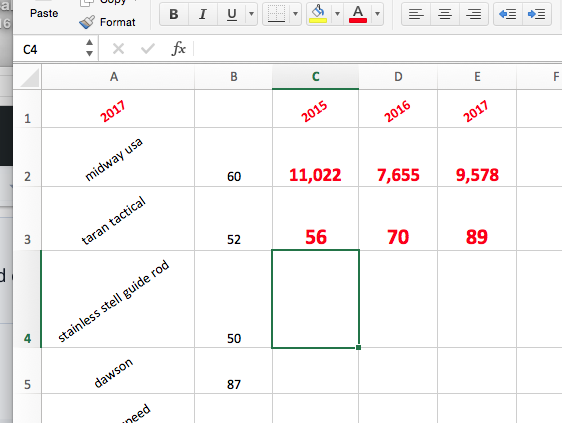Open borders dropdown arrow
Viewport: 562px width, 423px height.
point(295,14)
